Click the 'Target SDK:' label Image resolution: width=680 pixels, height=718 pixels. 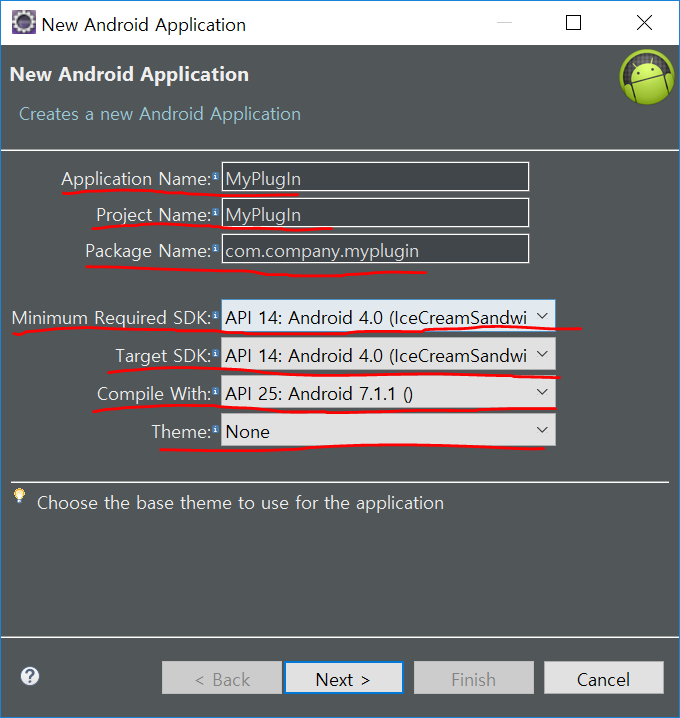[x=163, y=356]
